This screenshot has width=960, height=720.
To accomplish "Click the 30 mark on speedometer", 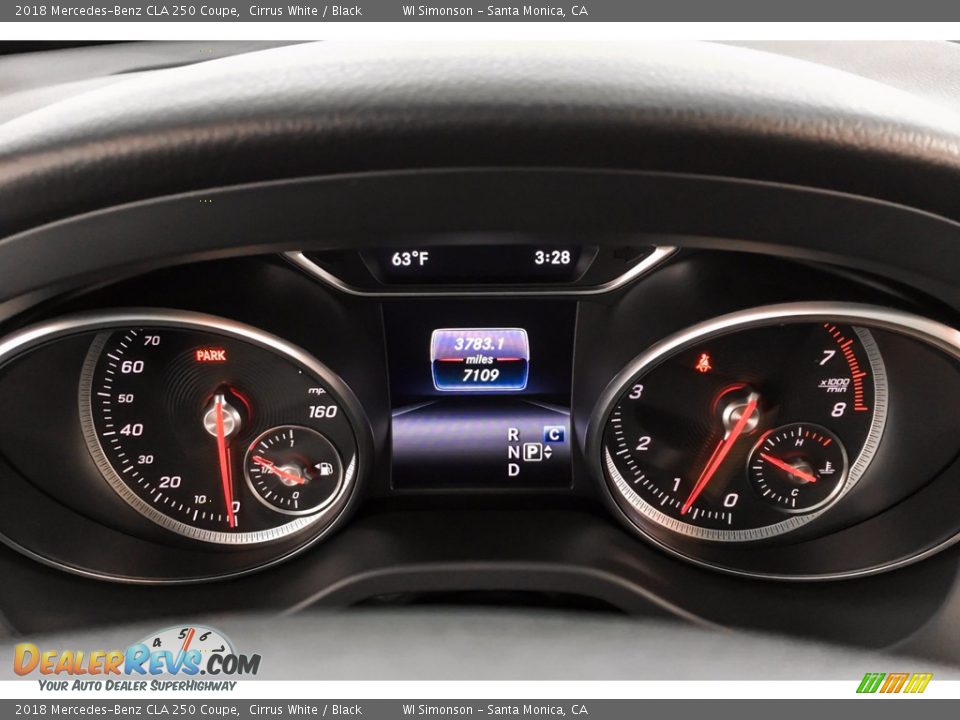I will click(x=146, y=459).
